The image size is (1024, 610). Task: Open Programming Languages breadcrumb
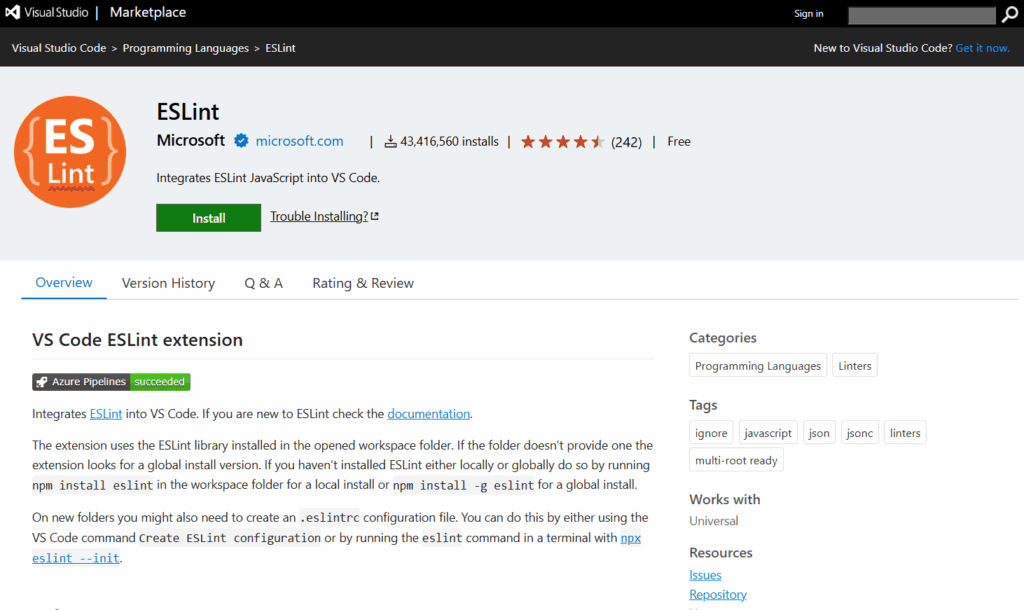(185, 48)
